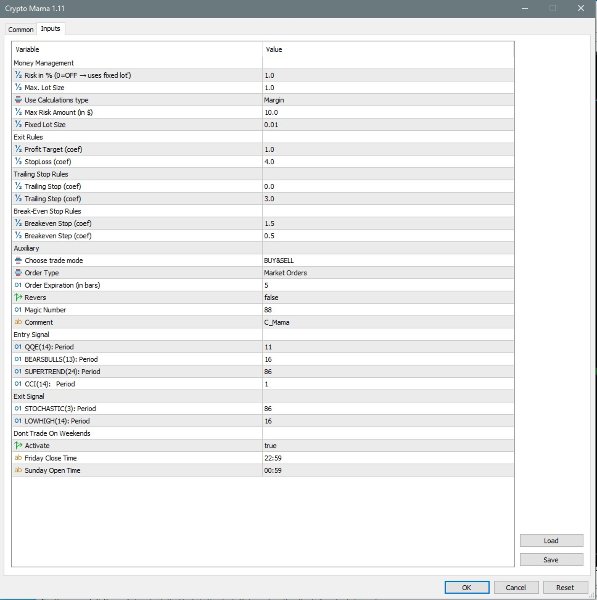The height and width of the screenshot is (600, 597).
Task: Toggle the Activate value true
Action: point(388,445)
